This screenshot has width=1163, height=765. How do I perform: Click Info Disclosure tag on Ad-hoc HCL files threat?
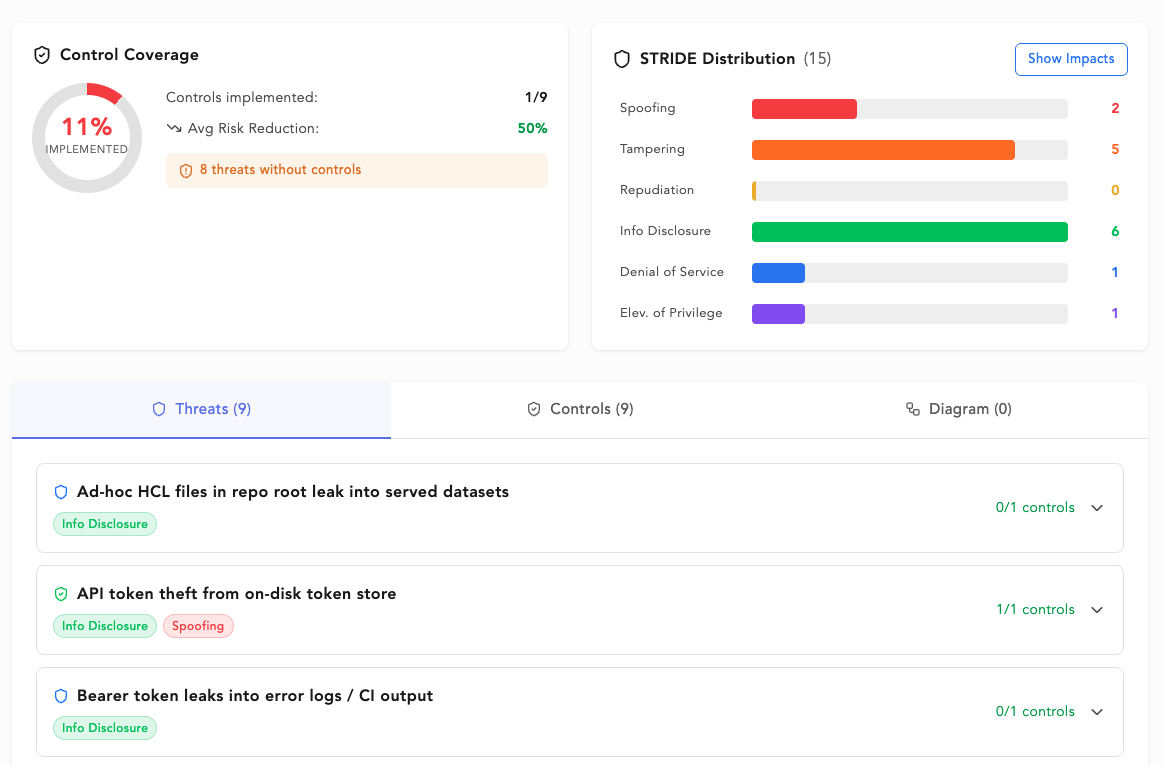point(105,525)
